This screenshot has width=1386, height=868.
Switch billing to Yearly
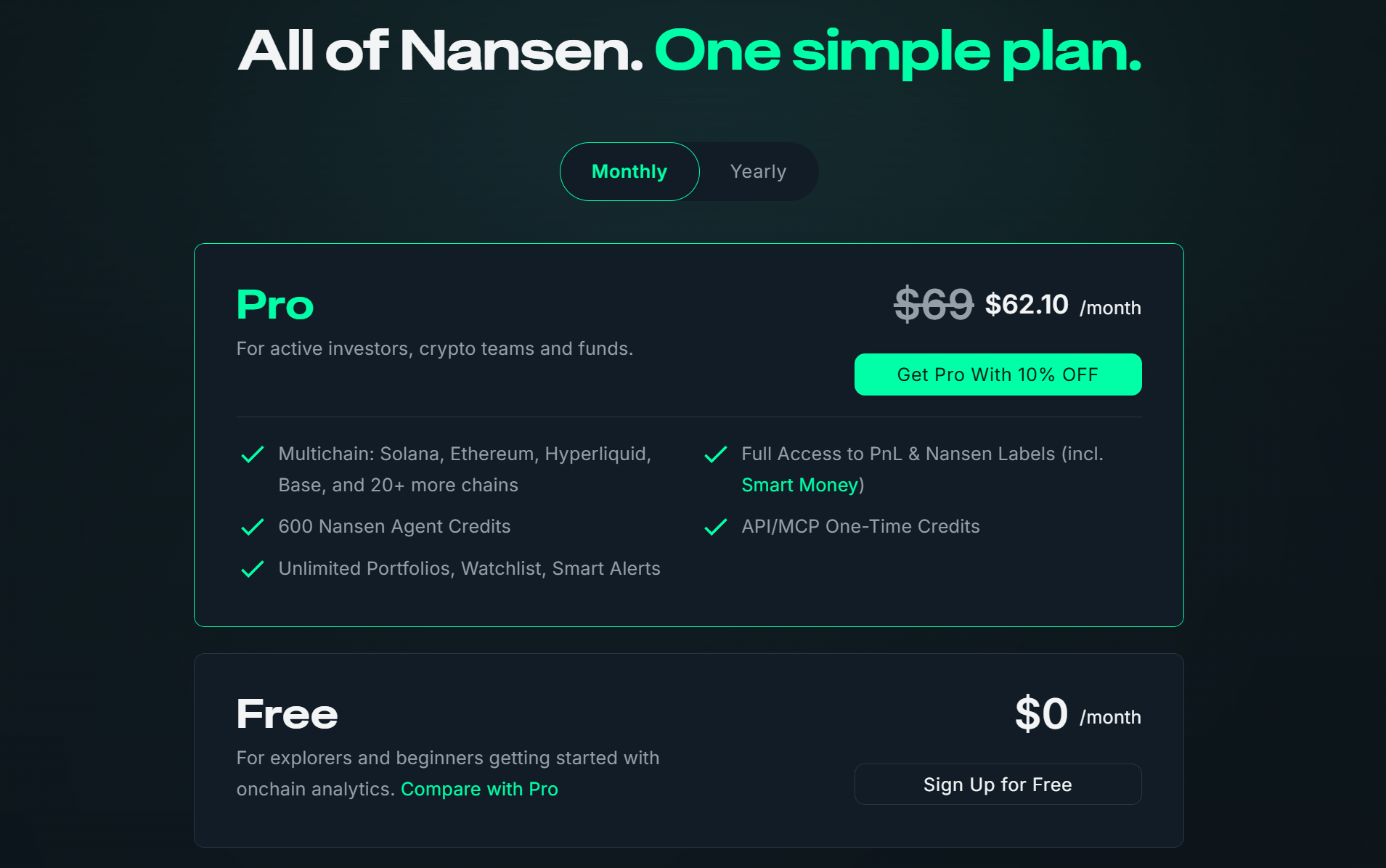coord(757,171)
